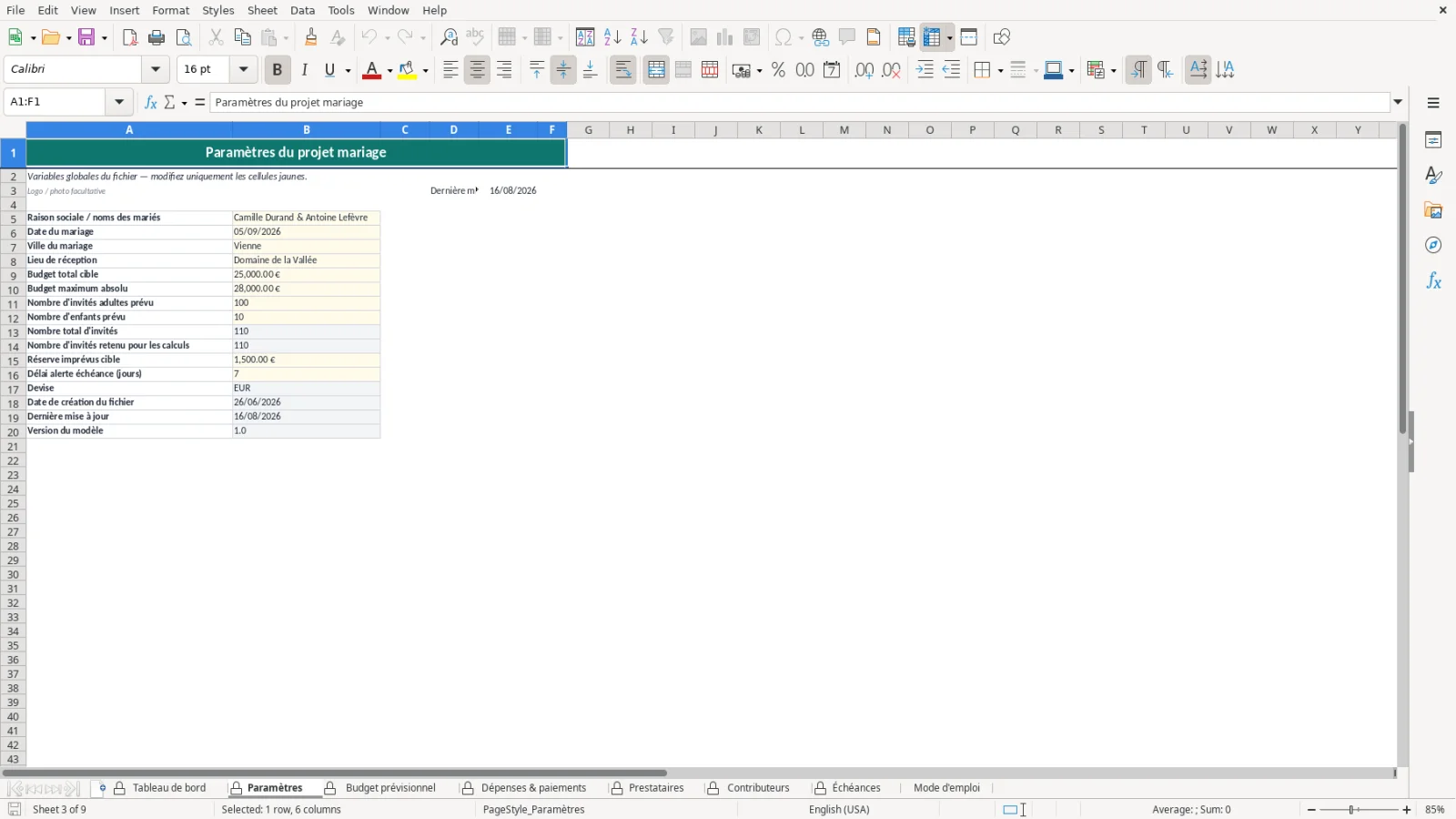This screenshot has height=819, width=1456.
Task: Select column G header
Action: [589, 130]
